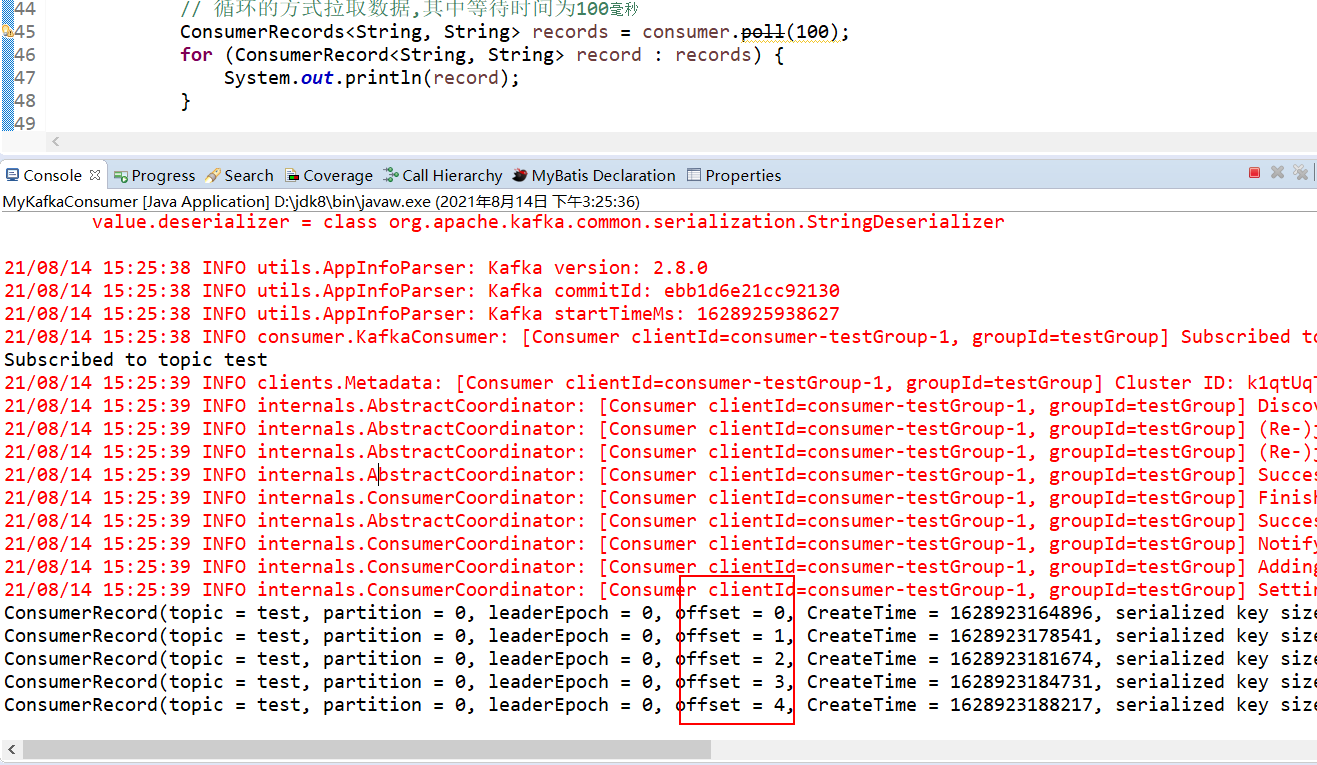
Task: Place cursor on the poll(100) method call
Action: pyautogui.click(x=762, y=31)
